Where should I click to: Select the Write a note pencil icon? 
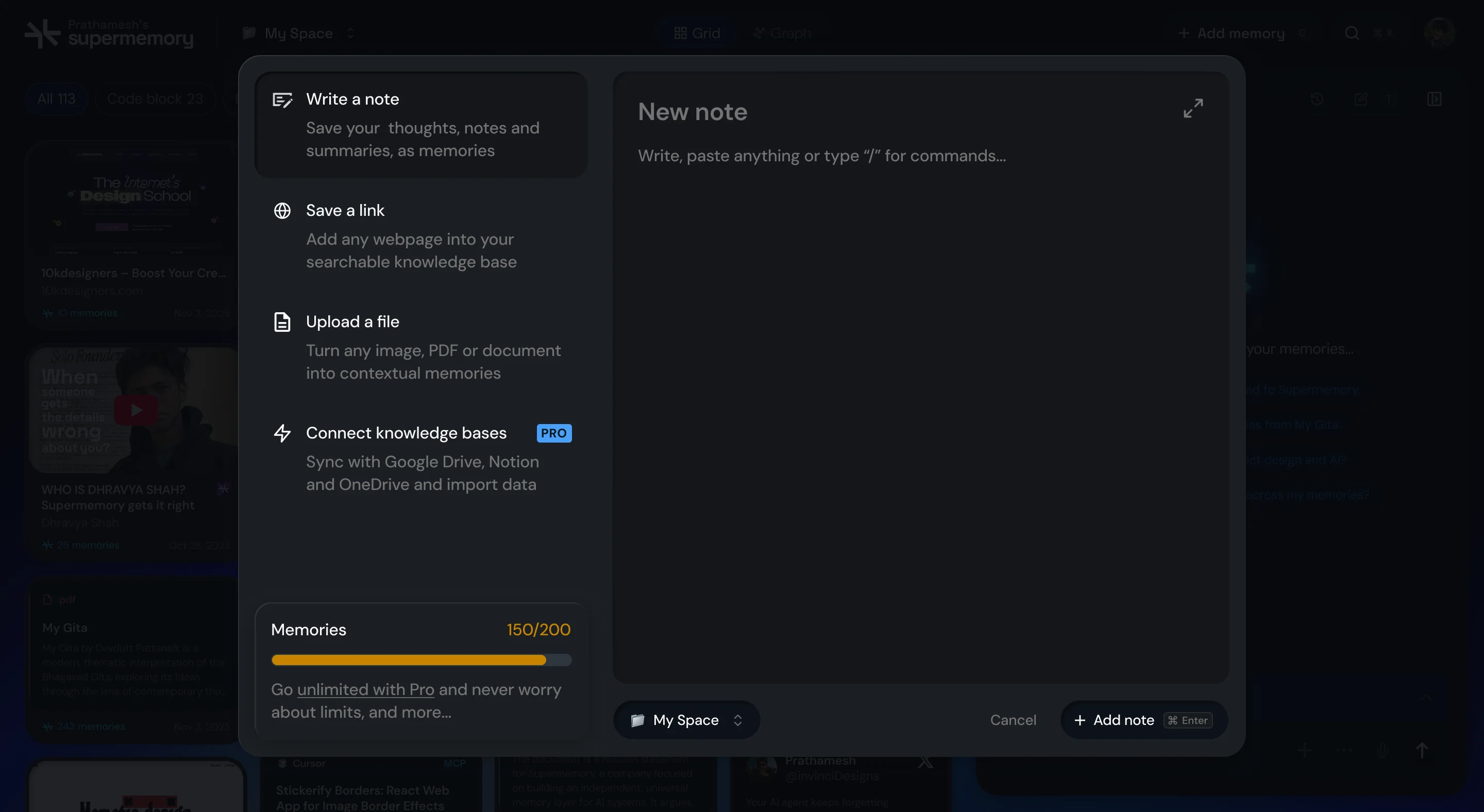(x=282, y=99)
